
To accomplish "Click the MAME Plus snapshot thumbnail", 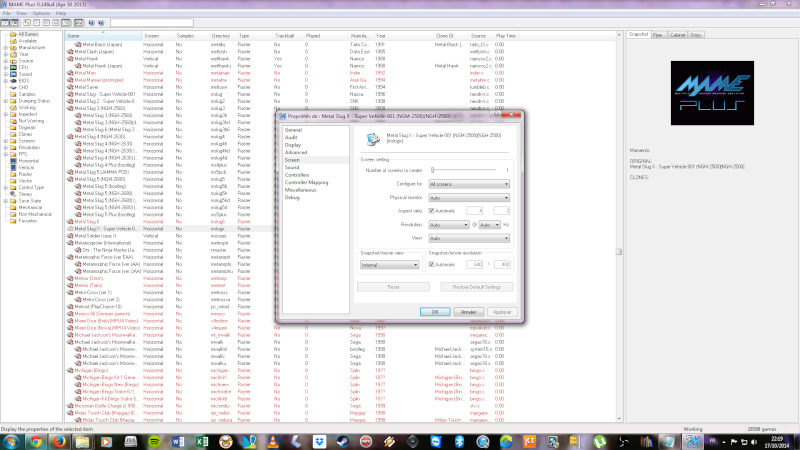I will point(712,93).
